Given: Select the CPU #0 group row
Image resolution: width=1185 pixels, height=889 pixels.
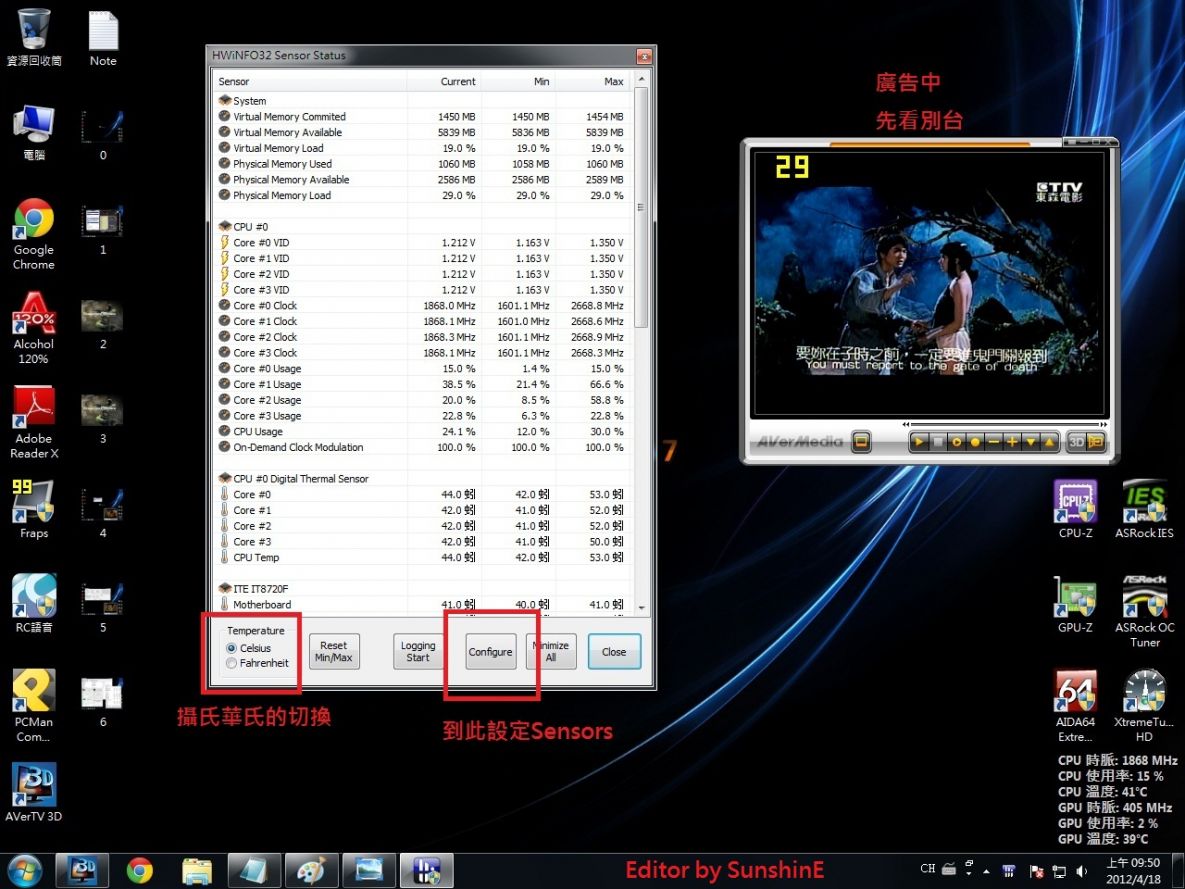Looking at the screenshot, I should coord(423,227).
